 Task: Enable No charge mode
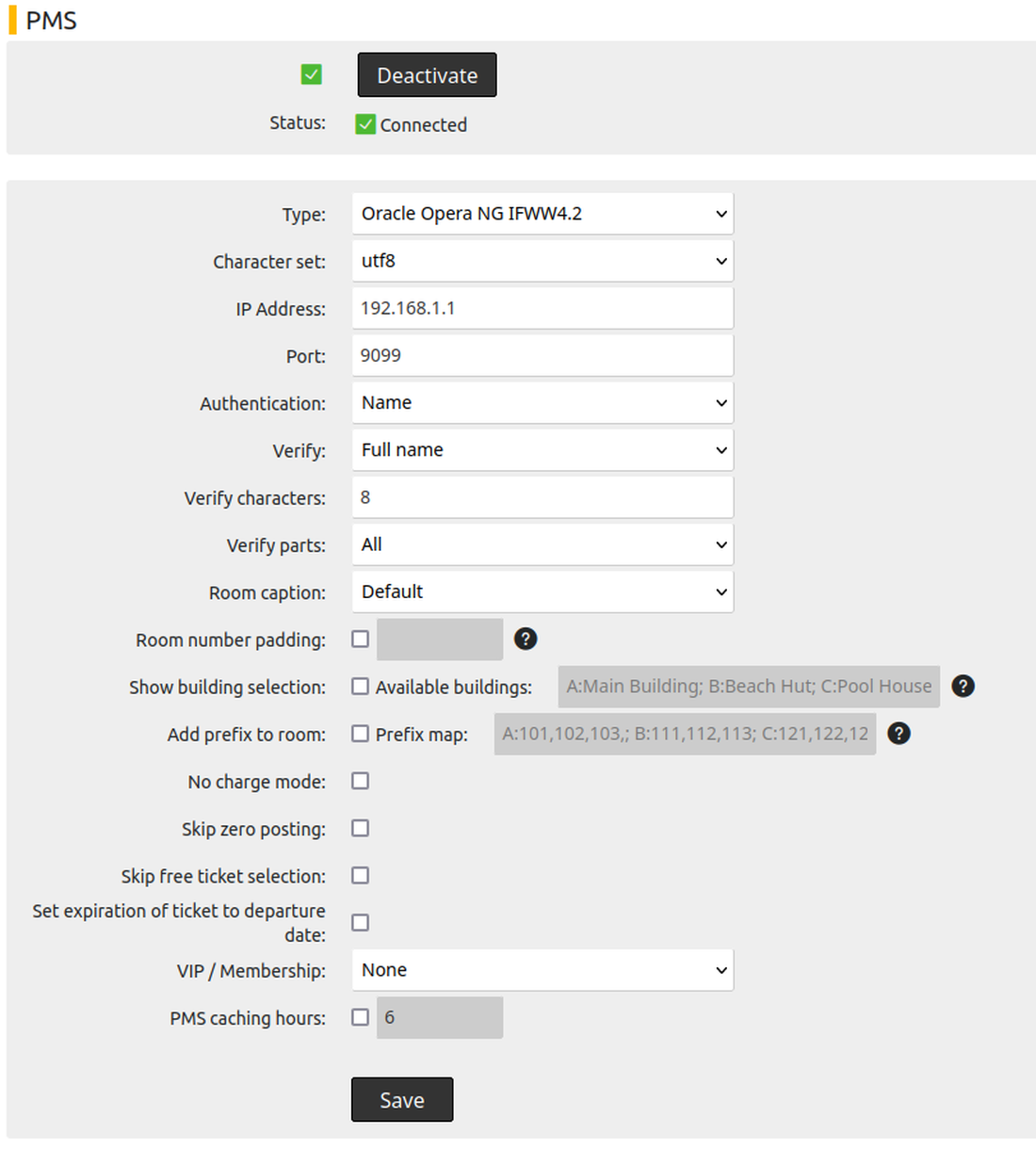tap(360, 780)
